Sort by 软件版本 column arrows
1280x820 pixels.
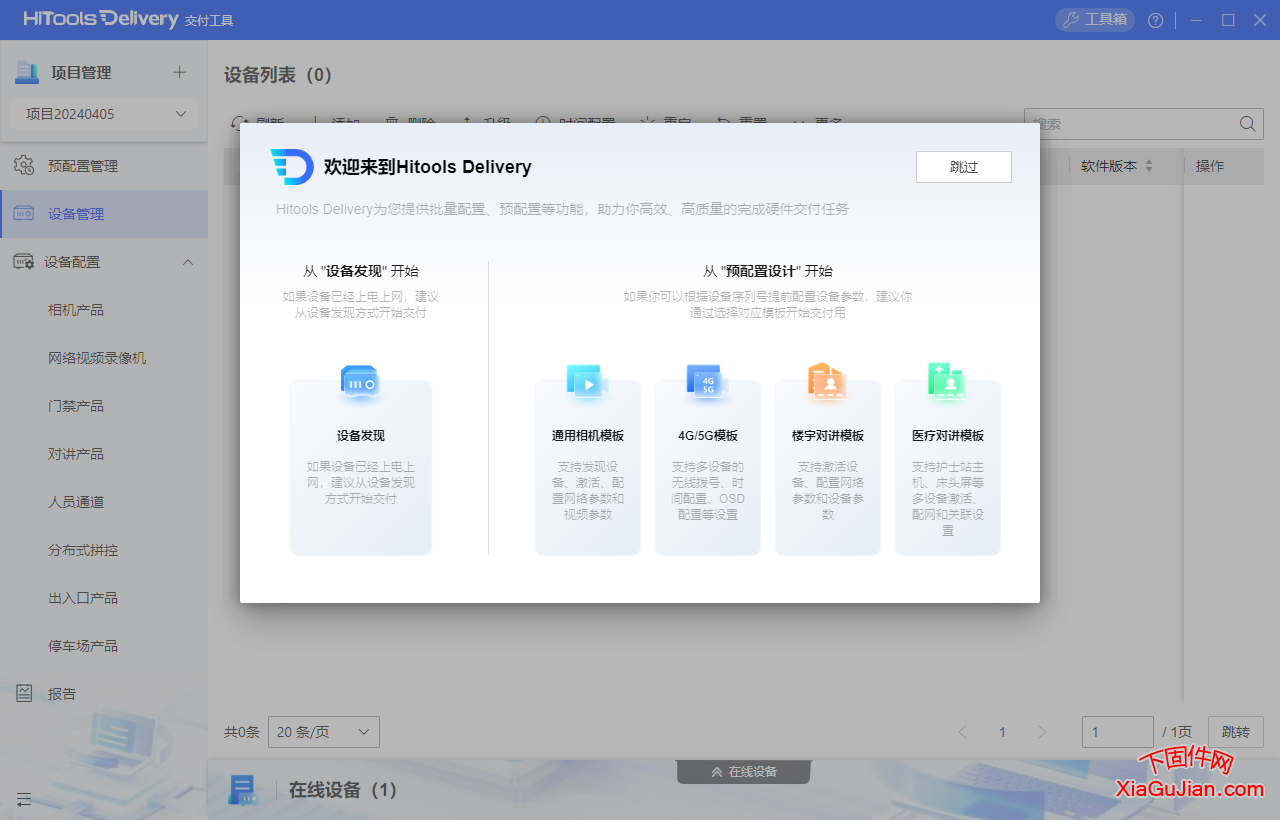[x=1149, y=166]
